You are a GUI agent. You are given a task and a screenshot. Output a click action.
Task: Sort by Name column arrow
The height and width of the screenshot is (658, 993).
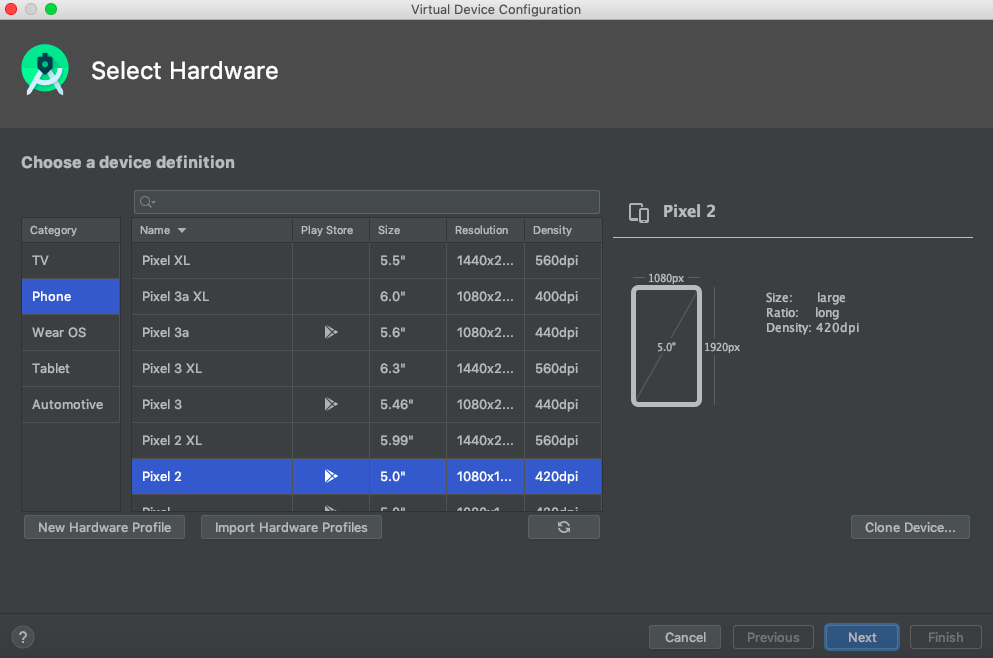182,231
